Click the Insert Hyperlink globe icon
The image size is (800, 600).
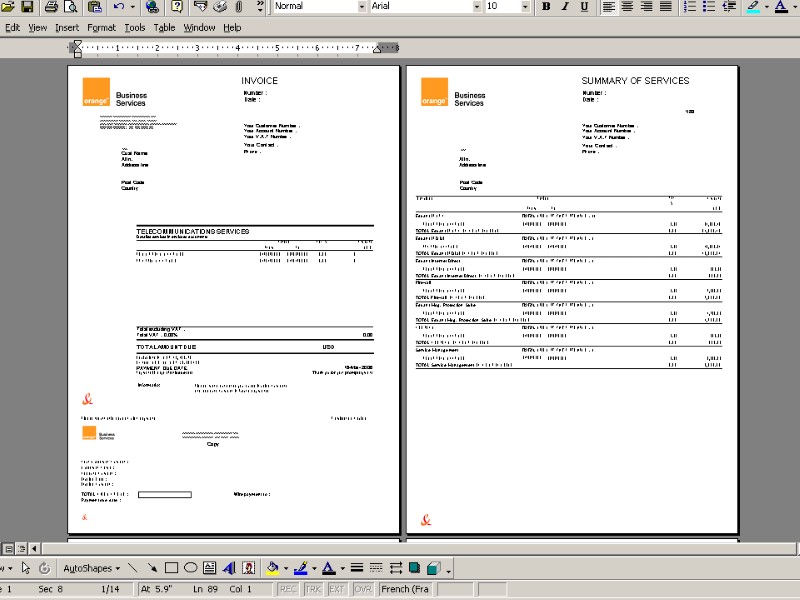pos(152,7)
